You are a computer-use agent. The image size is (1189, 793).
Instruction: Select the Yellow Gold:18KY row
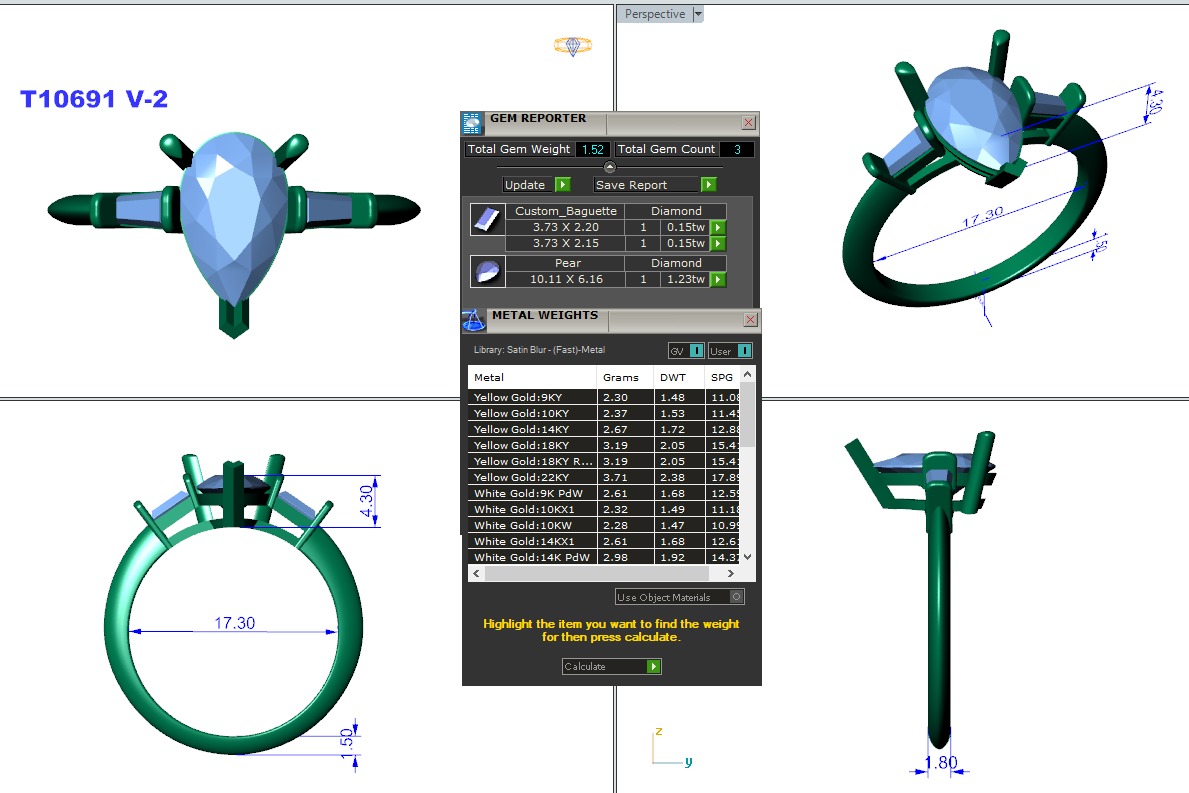pyautogui.click(x=532, y=445)
